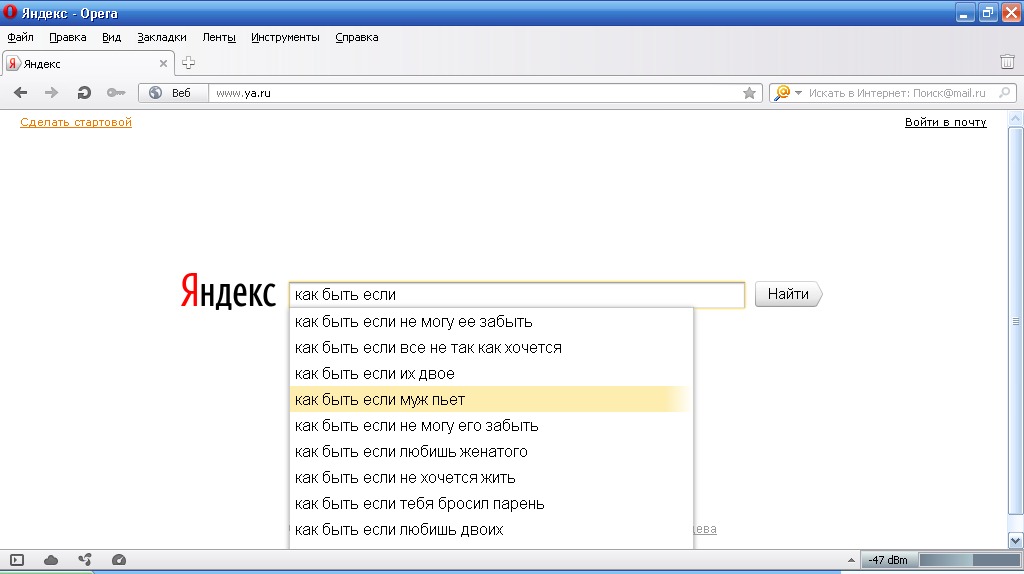The image size is (1024, 574).
Task: Open the Правка menu
Action: (67, 37)
